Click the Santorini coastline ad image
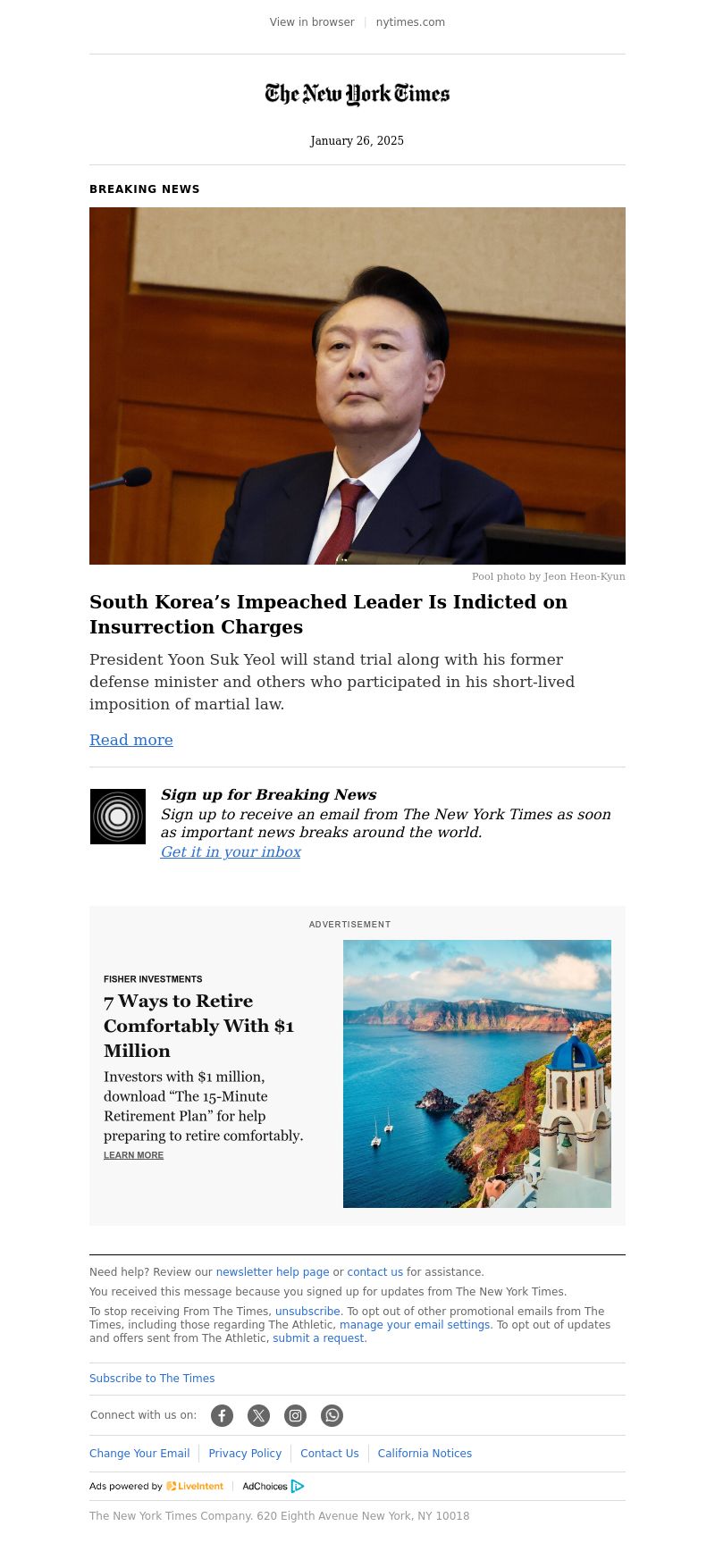Viewport: 715px width, 1568px height. (x=477, y=1074)
